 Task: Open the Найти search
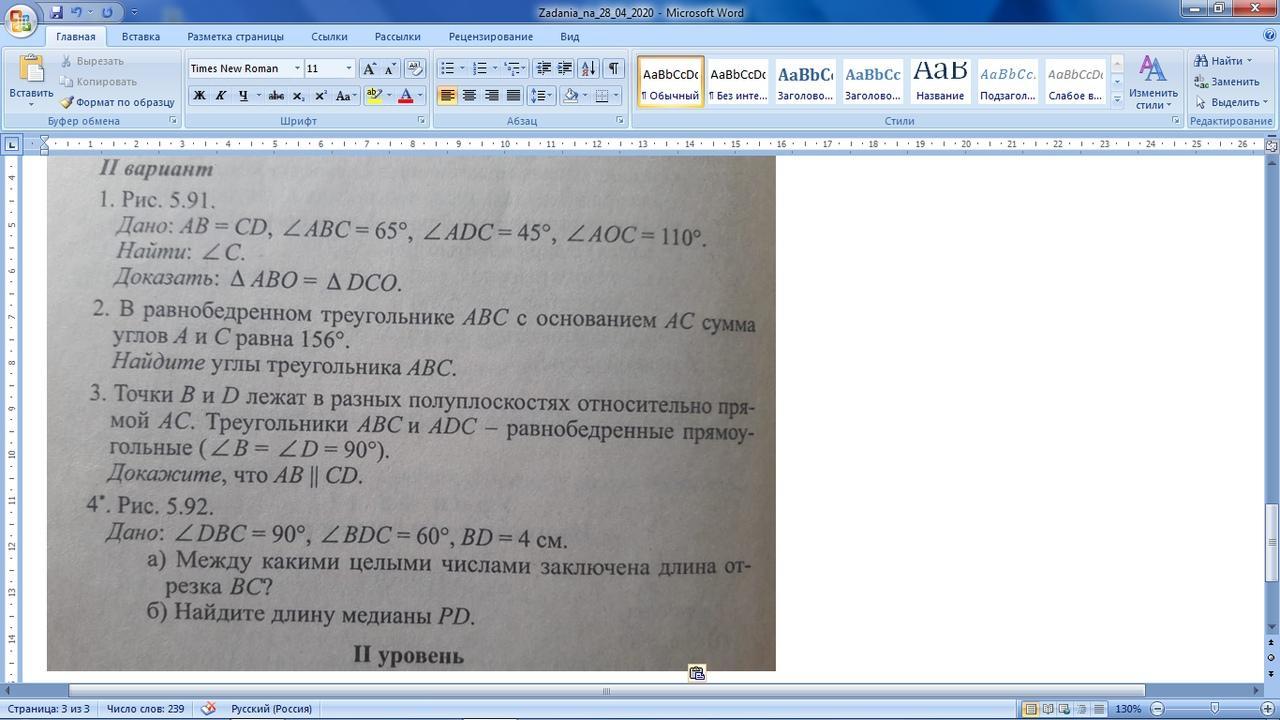pyautogui.click(x=1222, y=61)
